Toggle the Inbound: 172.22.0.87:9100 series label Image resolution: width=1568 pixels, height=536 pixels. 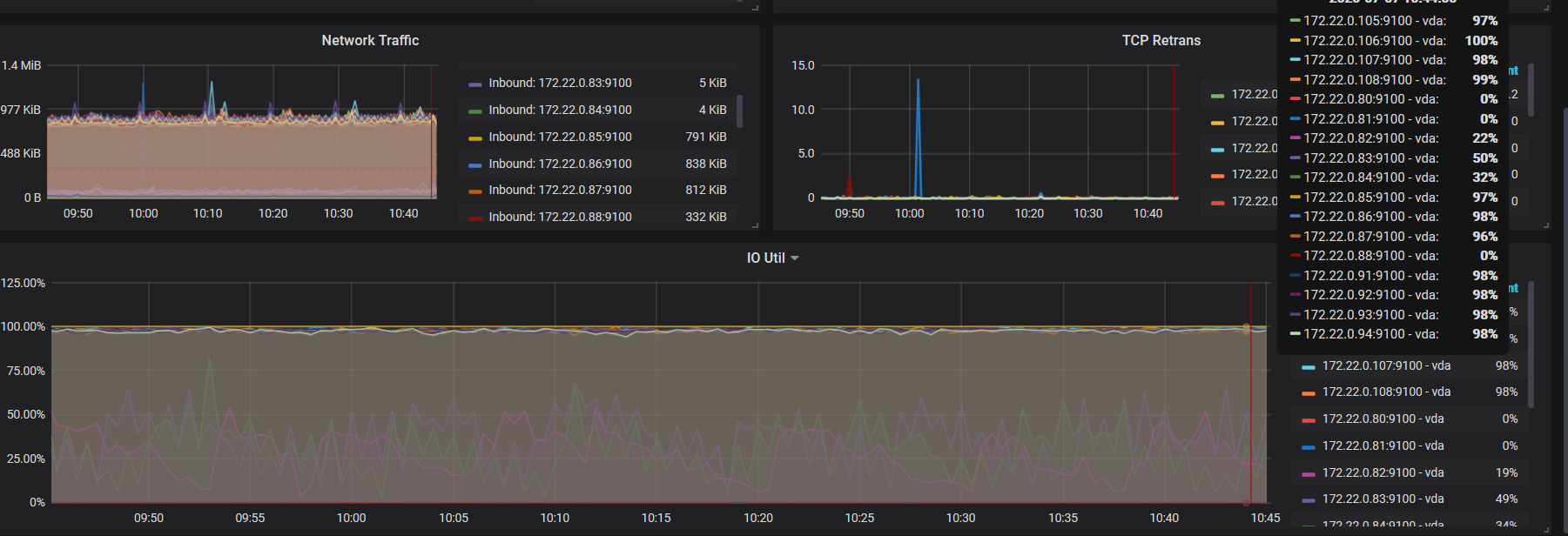coord(560,191)
